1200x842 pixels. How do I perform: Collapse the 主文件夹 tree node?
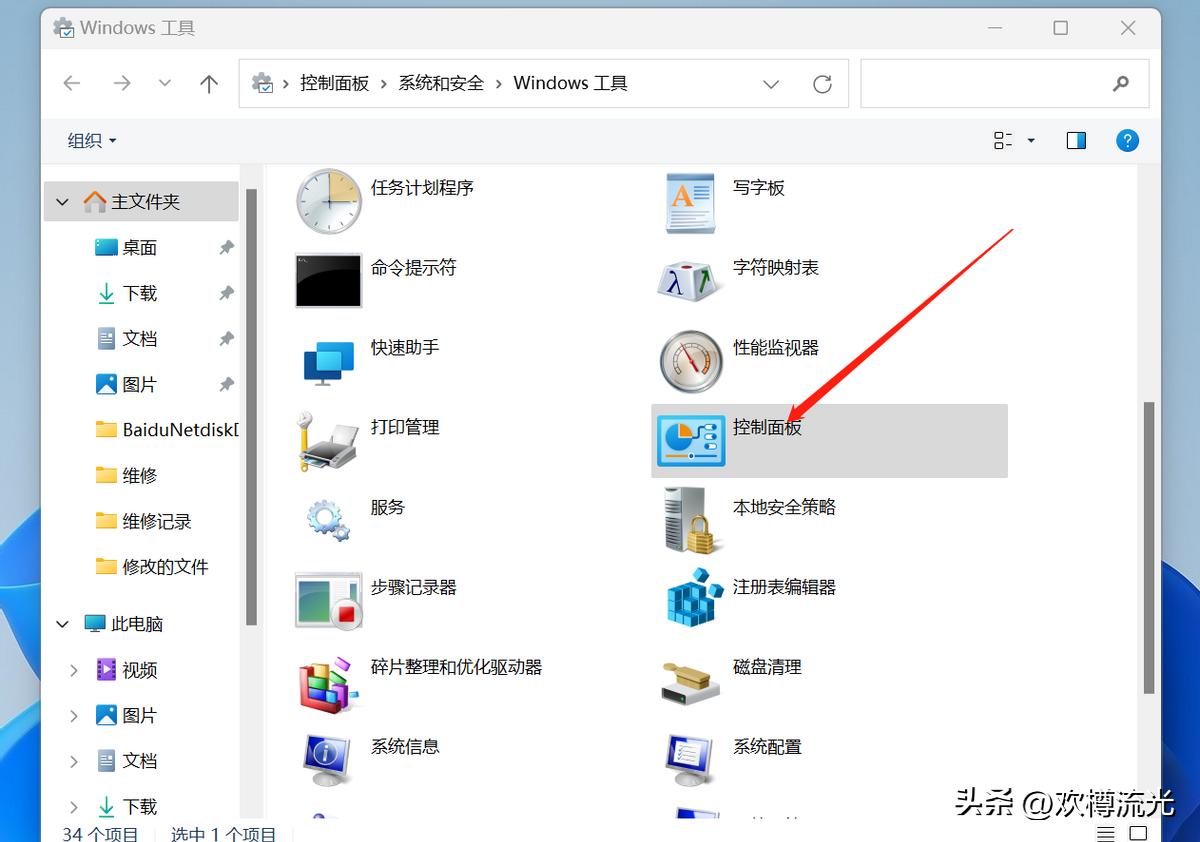coord(62,200)
